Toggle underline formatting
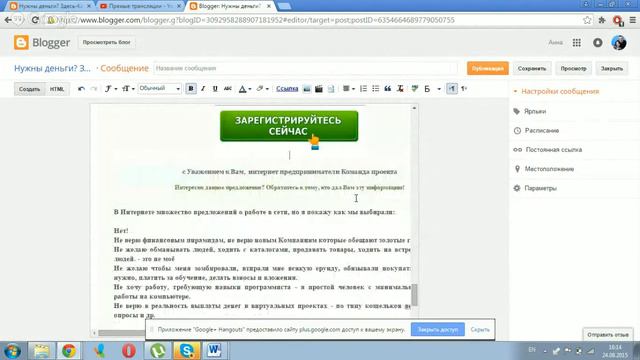The height and width of the screenshot is (360, 640). (x=215, y=89)
